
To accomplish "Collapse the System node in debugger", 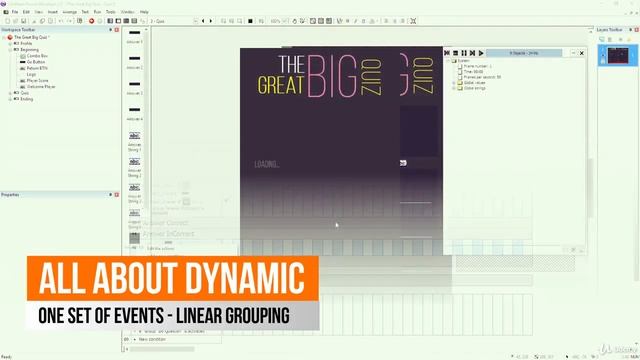I will click(x=448, y=60).
